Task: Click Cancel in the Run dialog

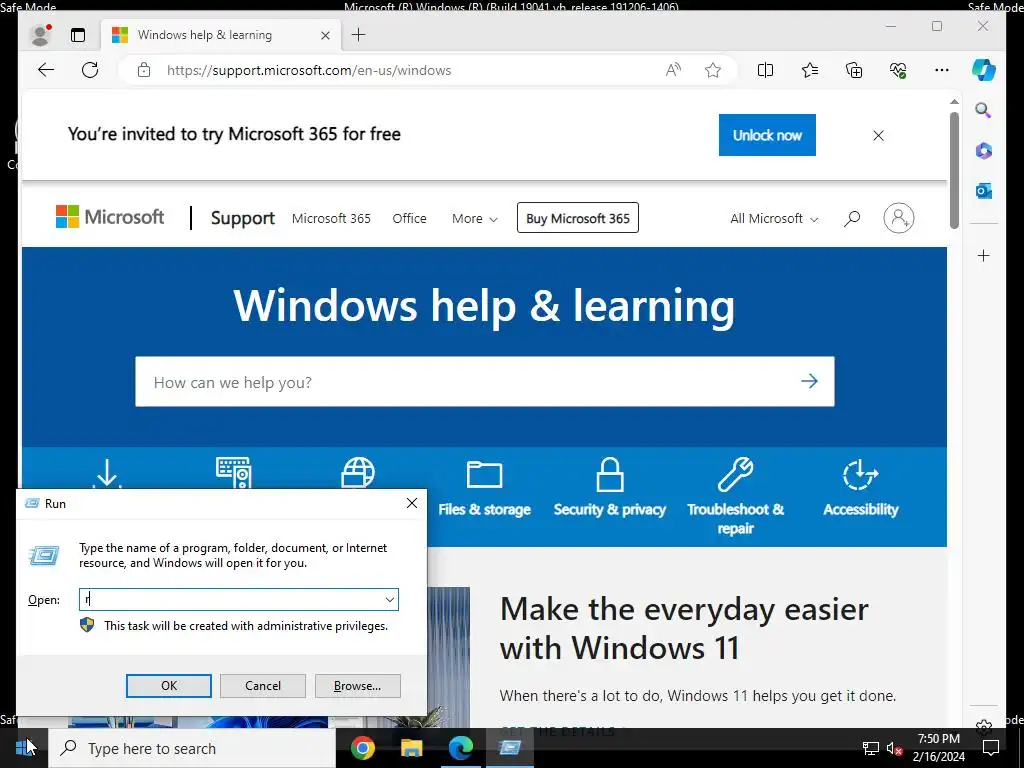Action: click(x=263, y=686)
